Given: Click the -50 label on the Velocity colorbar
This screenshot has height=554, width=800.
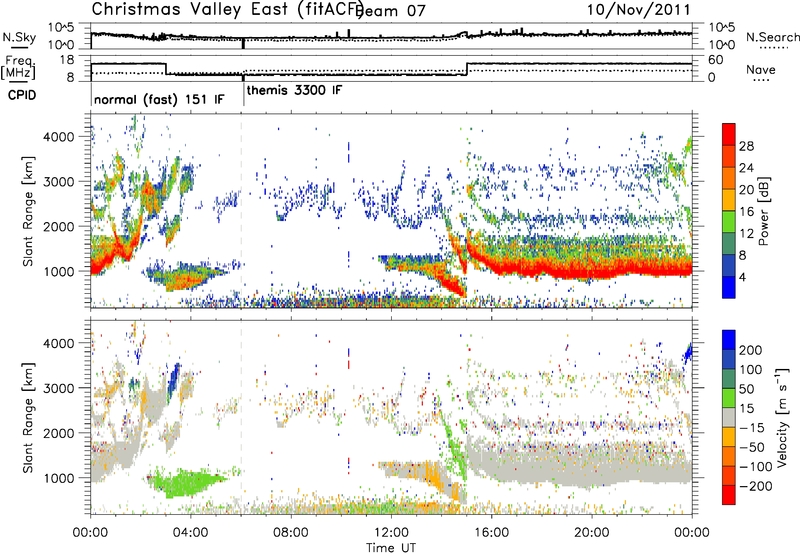Looking at the screenshot, I should tap(752, 447).
